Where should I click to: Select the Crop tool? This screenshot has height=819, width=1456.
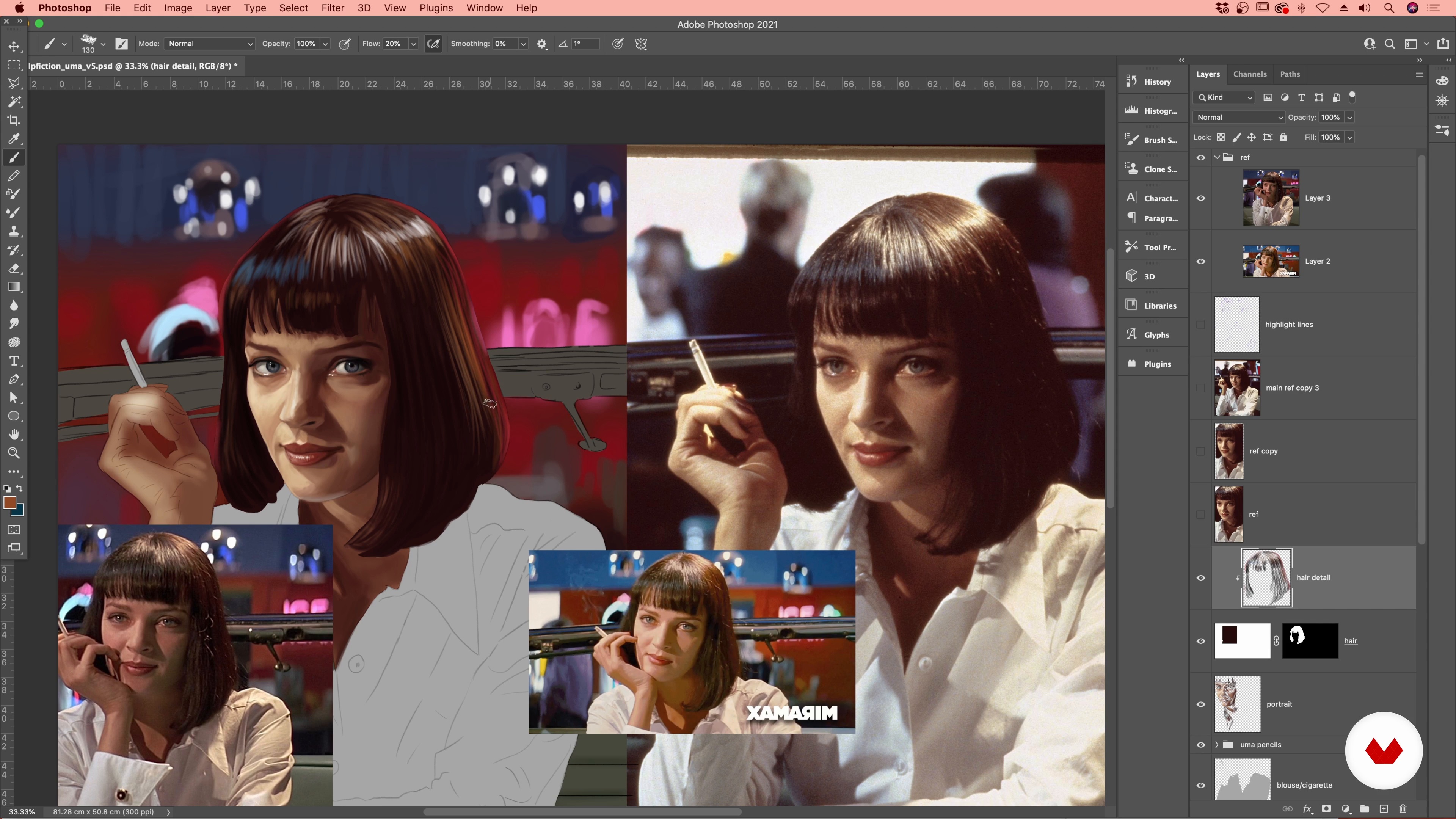click(14, 121)
